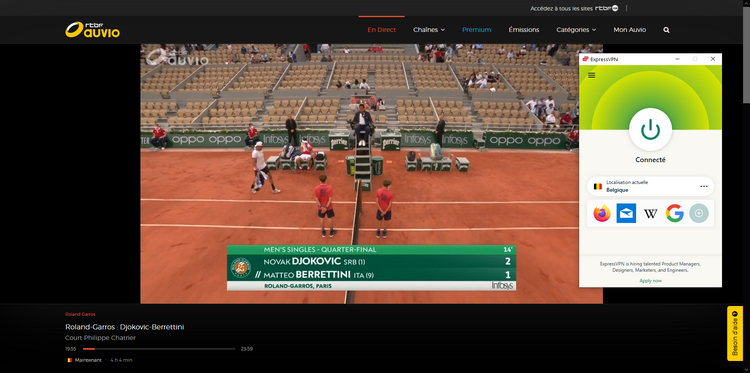This screenshot has height=373, width=750.
Task: Go to En Direct tab
Action: click(382, 30)
